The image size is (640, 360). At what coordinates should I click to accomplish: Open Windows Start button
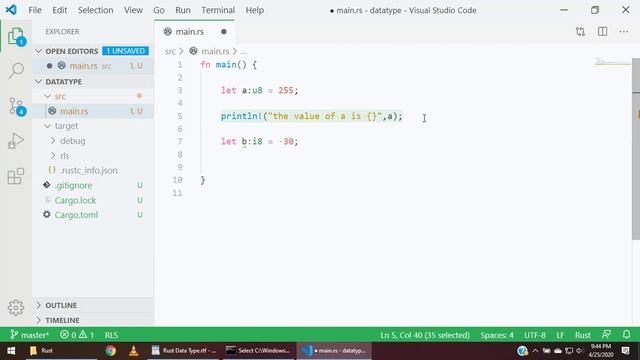click(x=11, y=351)
